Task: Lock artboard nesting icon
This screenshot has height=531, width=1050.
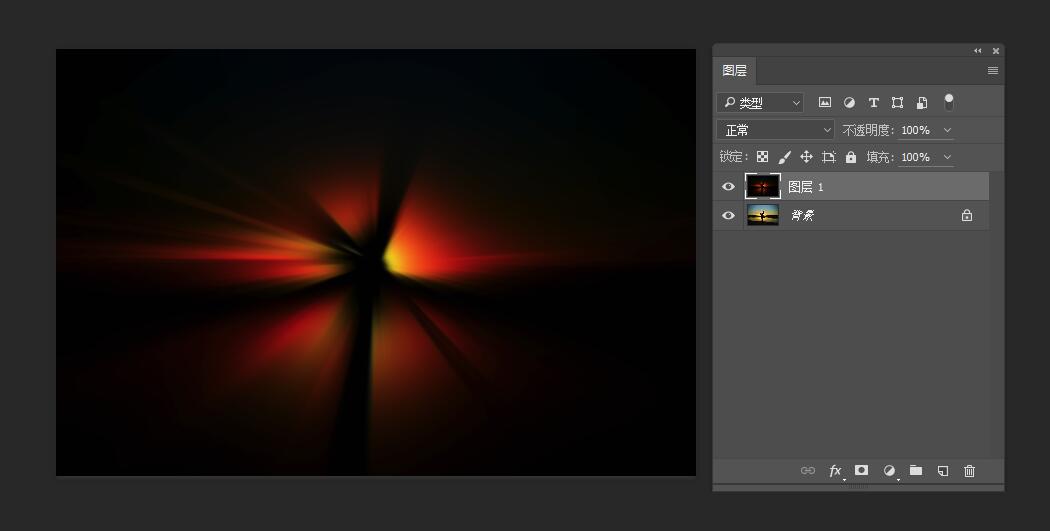Action: (829, 157)
